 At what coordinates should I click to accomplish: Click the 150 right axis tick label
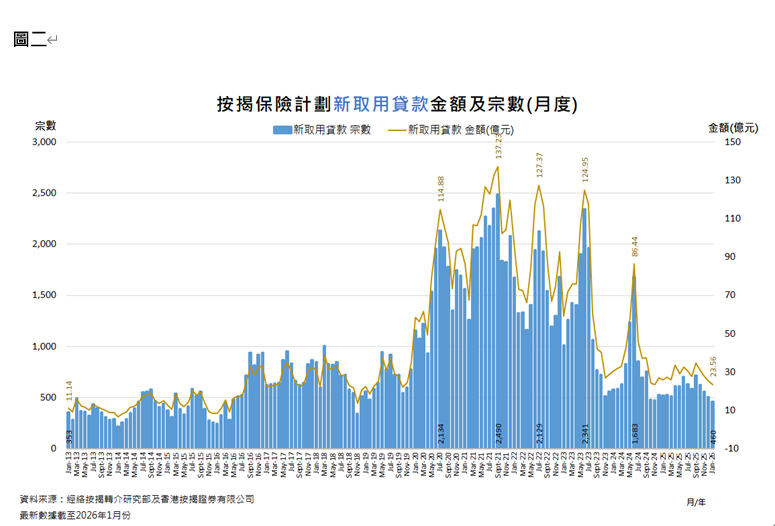(729, 142)
